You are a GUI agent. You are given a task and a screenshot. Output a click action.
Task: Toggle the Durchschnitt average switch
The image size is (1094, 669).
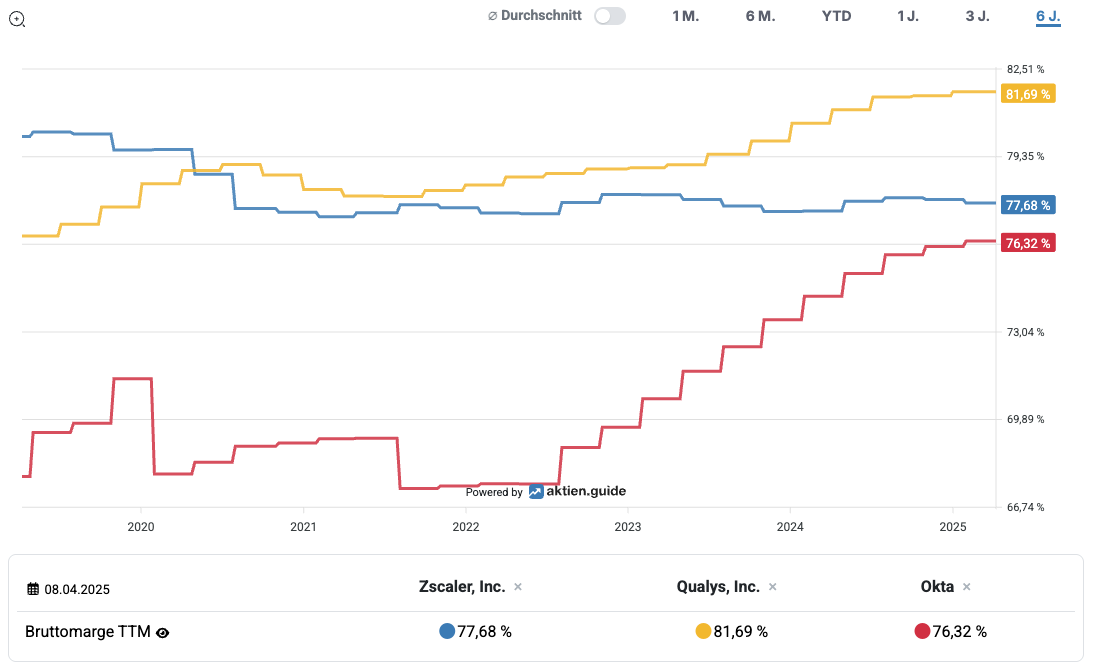coord(610,16)
